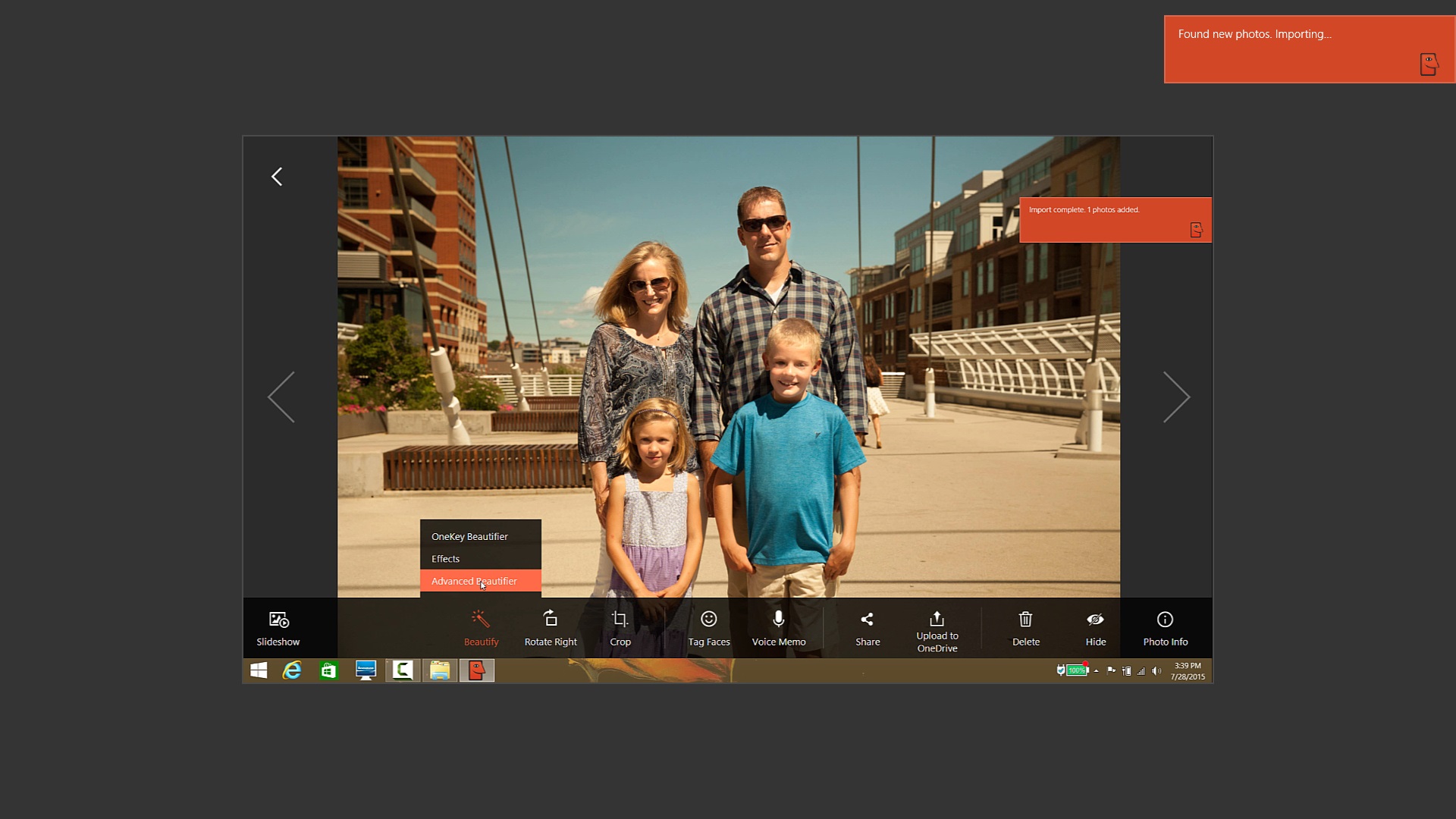Toggle Hide on this photo

tap(1095, 628)
